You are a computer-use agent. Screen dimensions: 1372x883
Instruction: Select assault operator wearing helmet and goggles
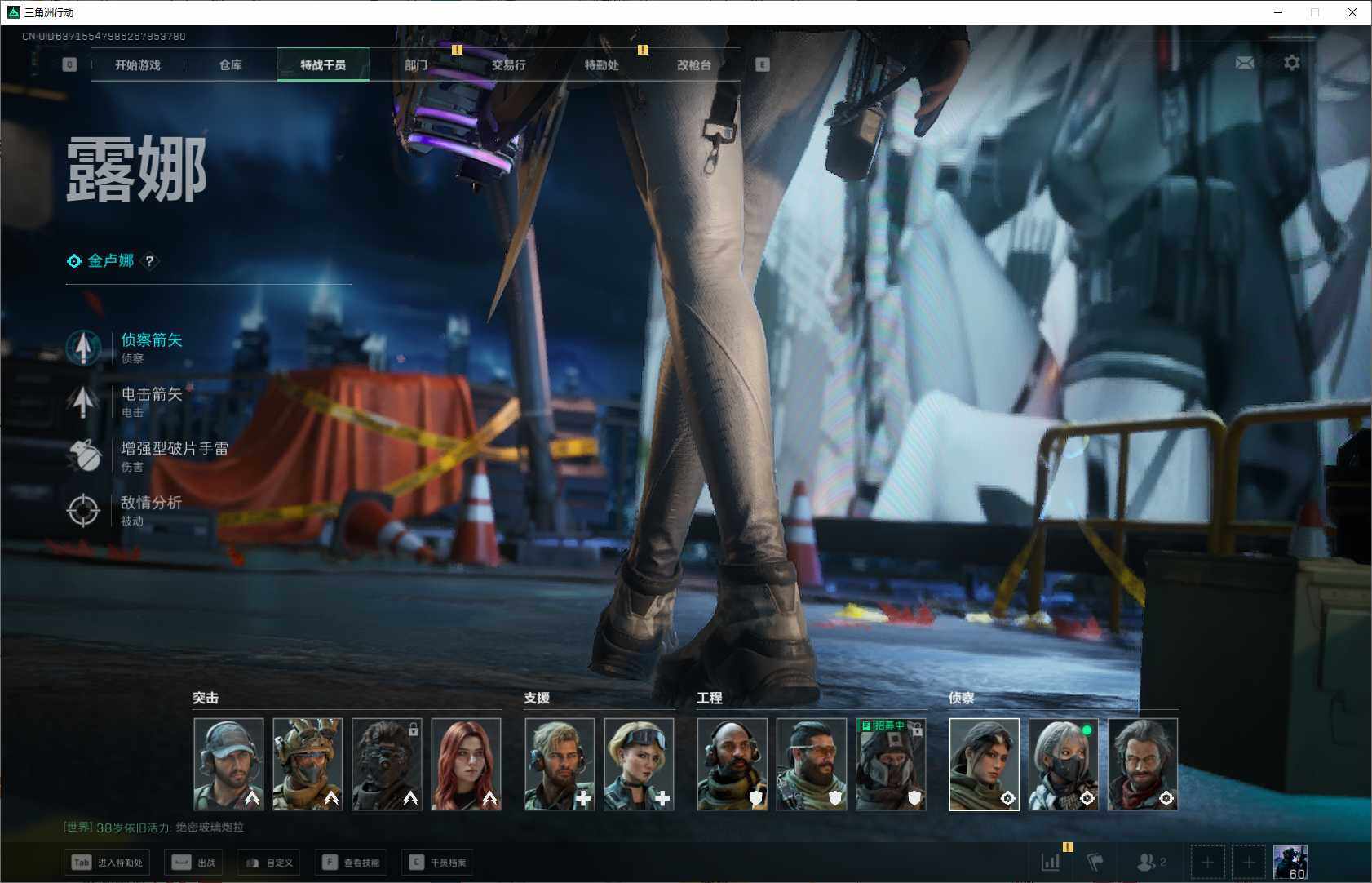coord(308,764)
